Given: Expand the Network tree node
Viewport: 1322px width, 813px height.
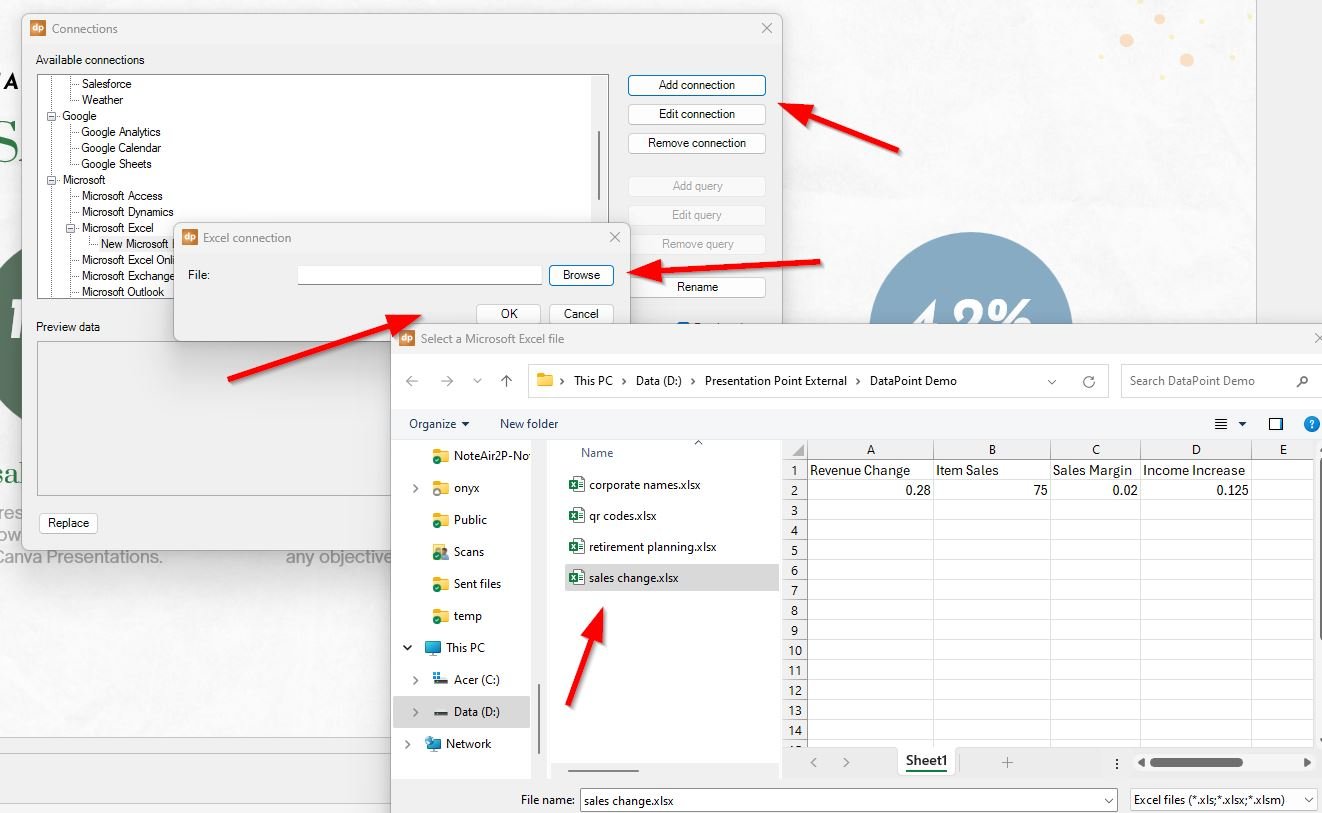Looking at the screenshot, I should pyautogui.click(x=408, y=744).
